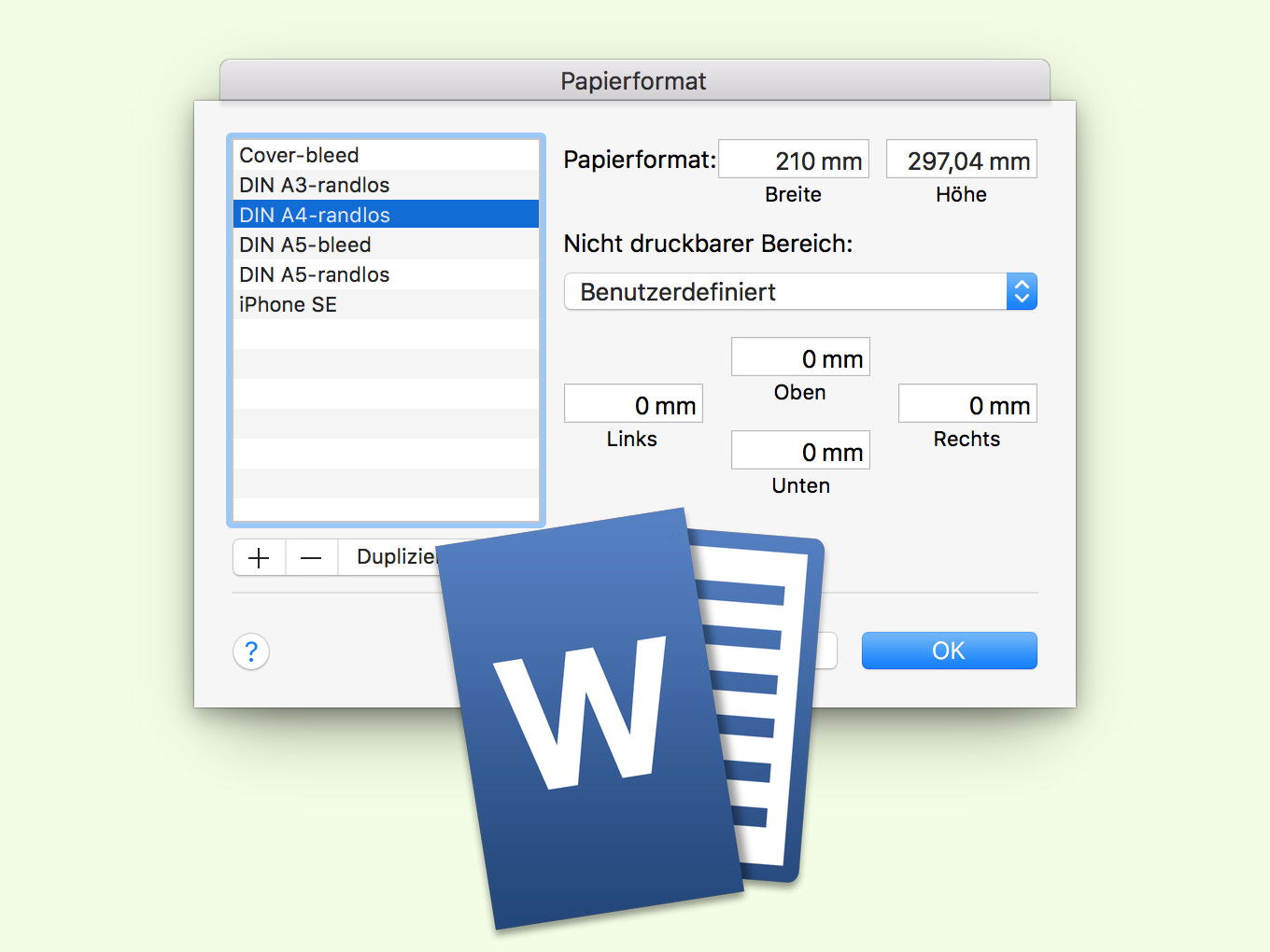Open the Benutzerdefiniert dropdown
Screen dimensions: 1270x952
[800, 291]
